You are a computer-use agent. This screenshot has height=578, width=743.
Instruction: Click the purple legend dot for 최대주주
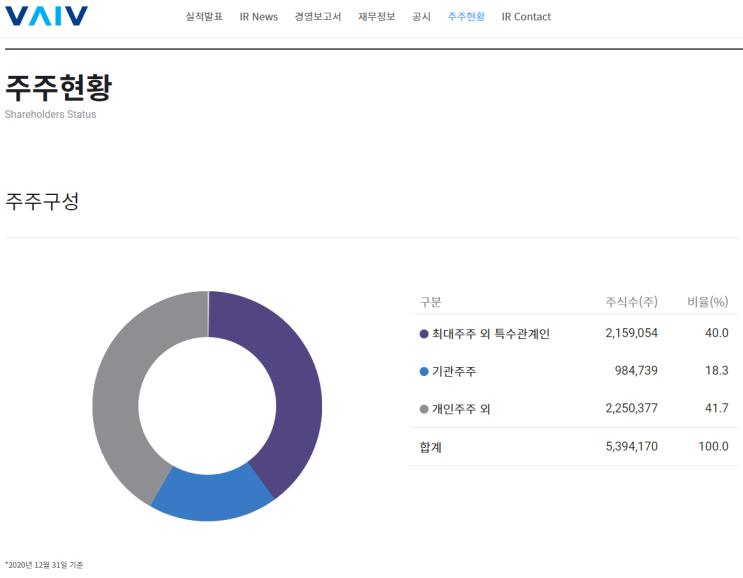424,334
